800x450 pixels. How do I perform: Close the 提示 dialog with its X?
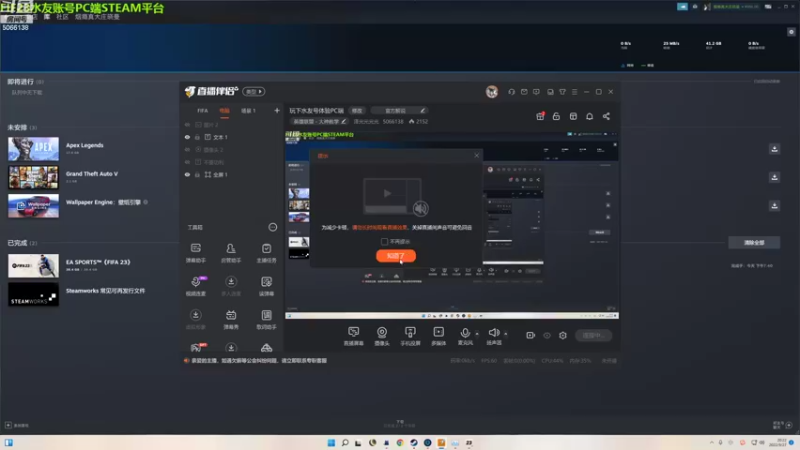coord(477,155)
